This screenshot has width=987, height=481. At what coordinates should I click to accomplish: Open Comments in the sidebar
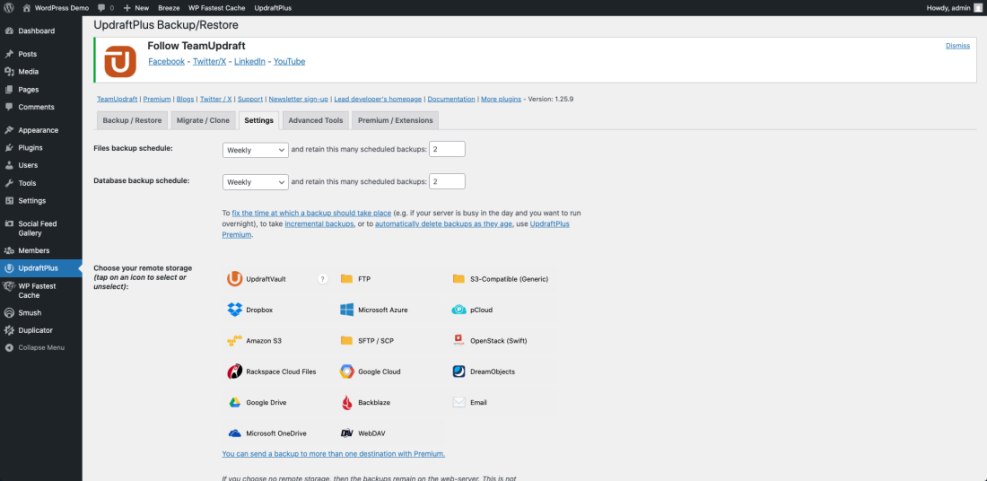click(41, 107)
